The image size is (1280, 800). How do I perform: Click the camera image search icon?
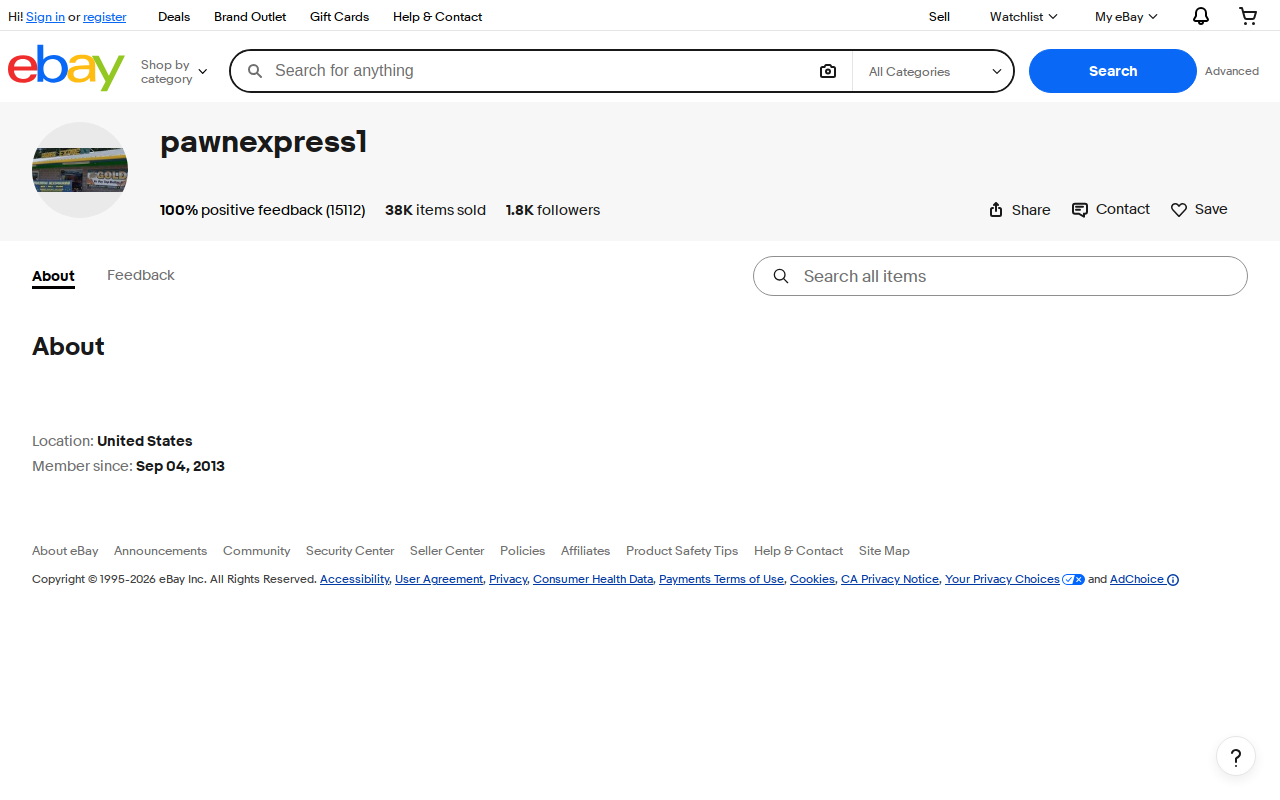[x=828, y=71]
